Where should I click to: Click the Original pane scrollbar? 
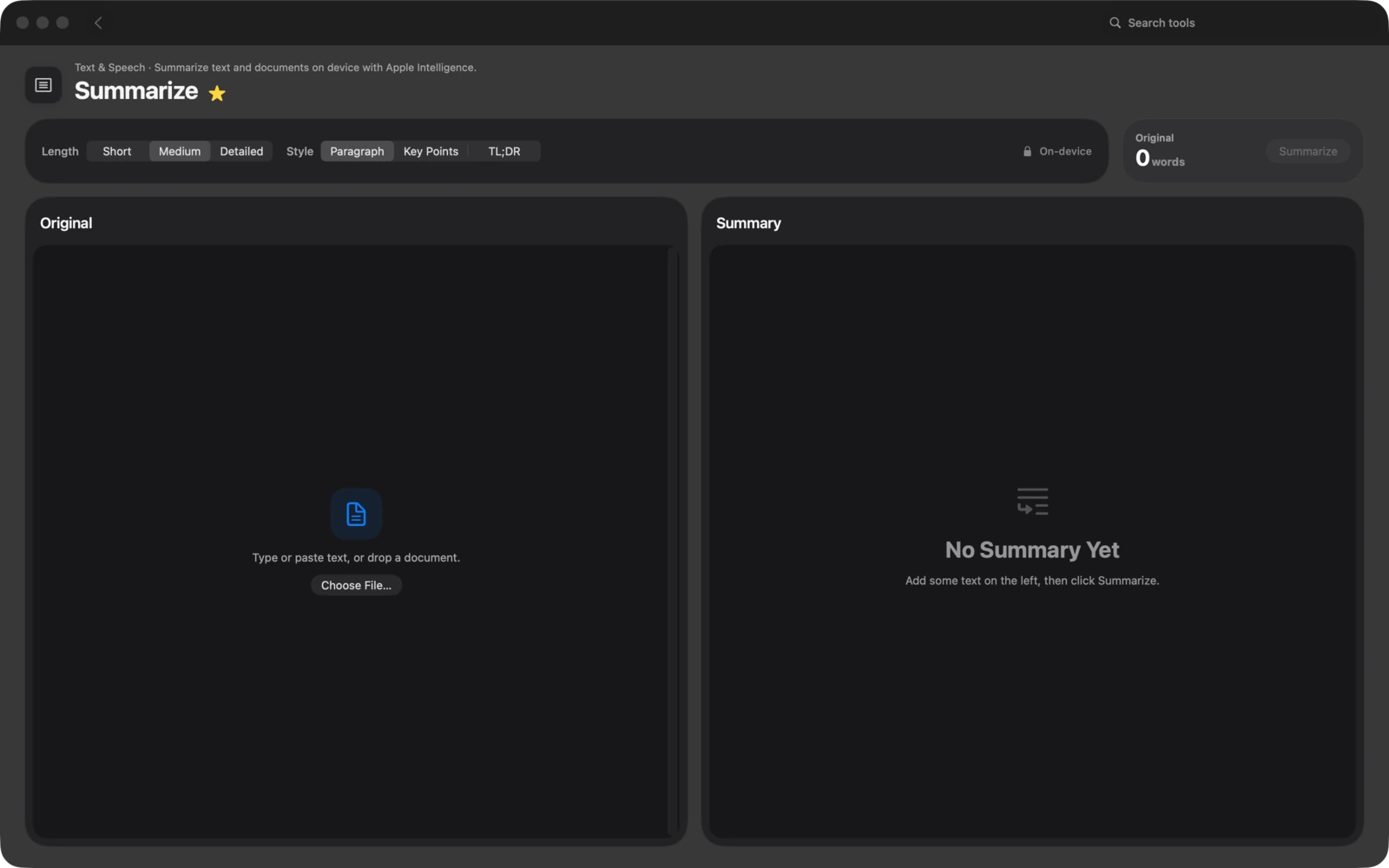pos(674,541)
